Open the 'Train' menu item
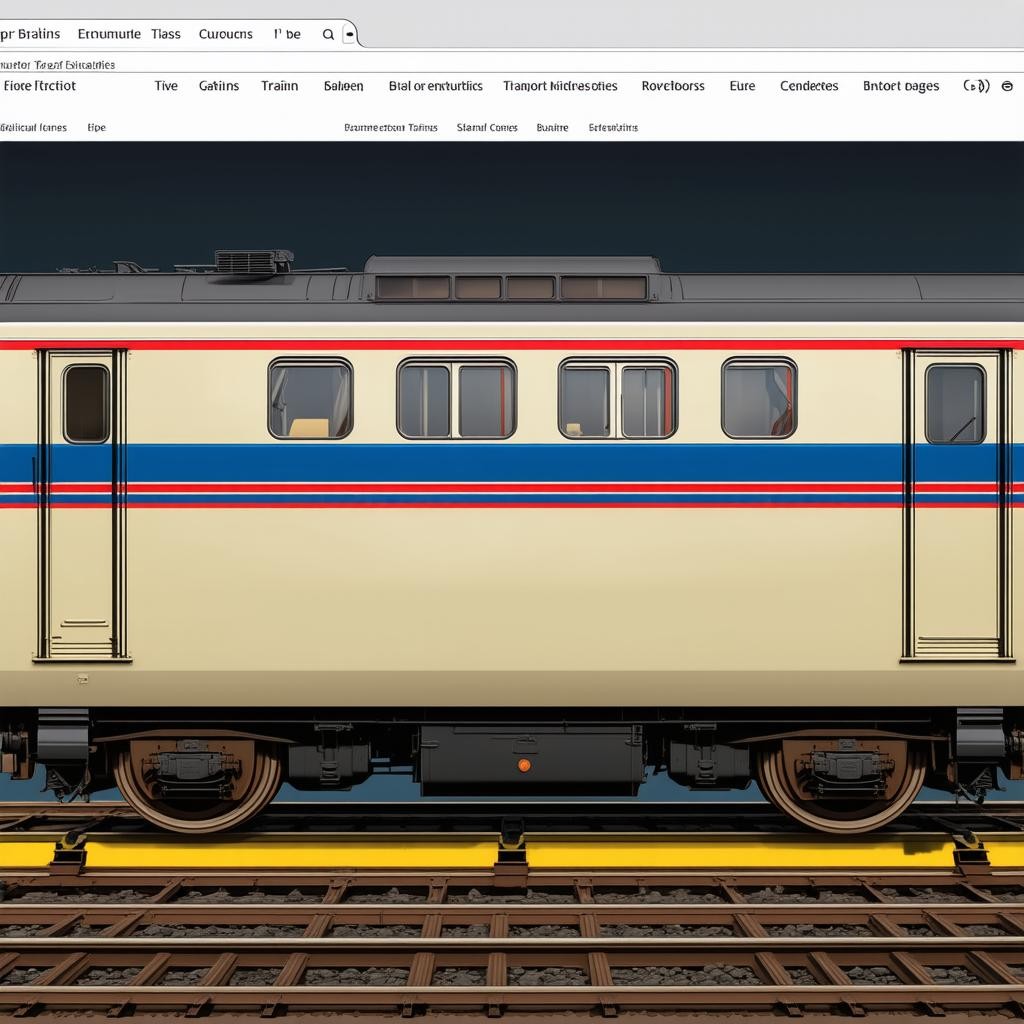This screenshot has width=1024, height=1024. click(279, 86)
